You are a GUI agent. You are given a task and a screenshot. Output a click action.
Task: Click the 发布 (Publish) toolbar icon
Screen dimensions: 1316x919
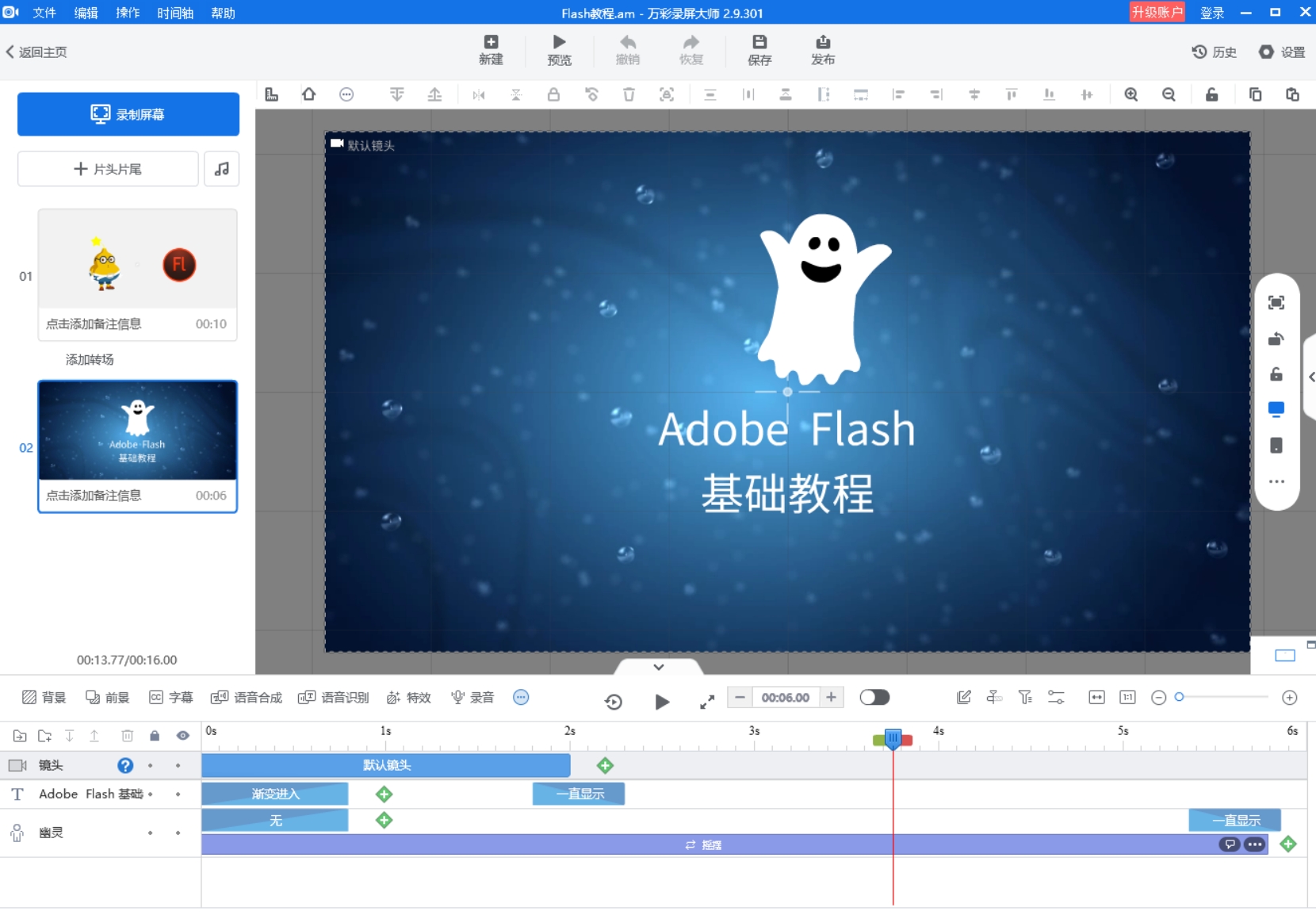(823, 50)
